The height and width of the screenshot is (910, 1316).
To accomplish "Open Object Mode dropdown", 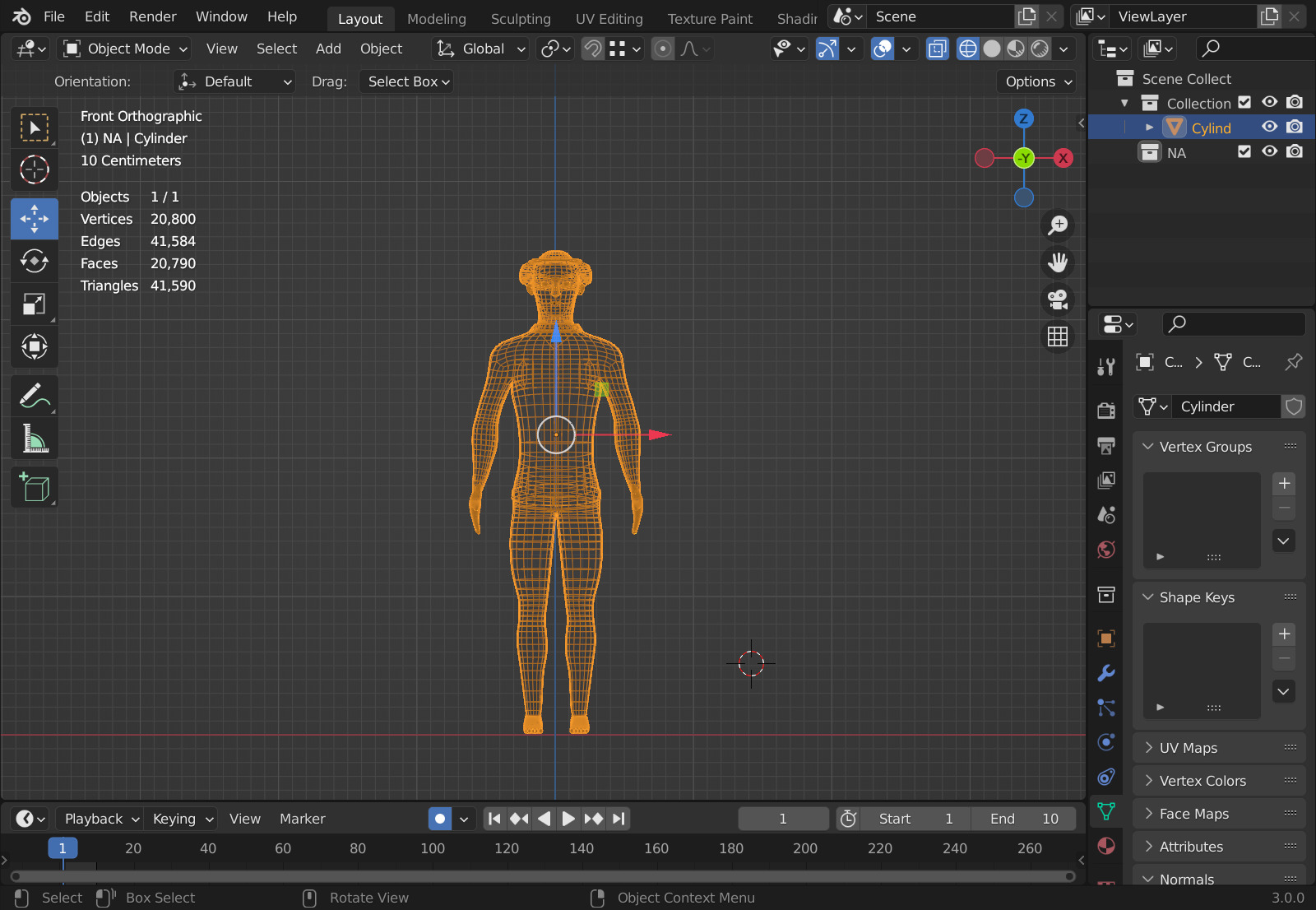I will coord(126,49).
